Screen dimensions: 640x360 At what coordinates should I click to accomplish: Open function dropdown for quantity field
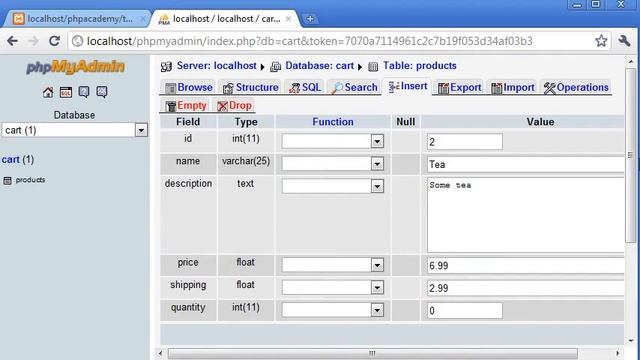point(333,310)
